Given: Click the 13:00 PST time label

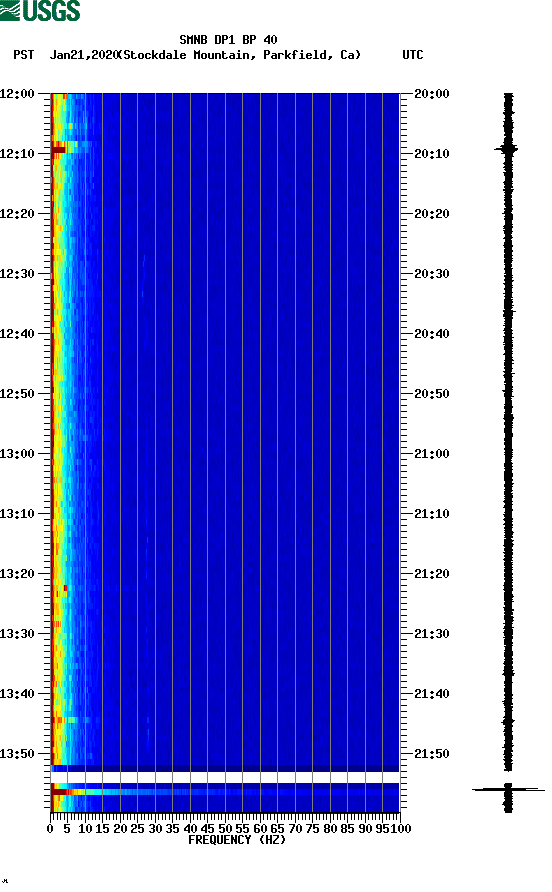Looking at the screenshot, I should click(17, 453).
